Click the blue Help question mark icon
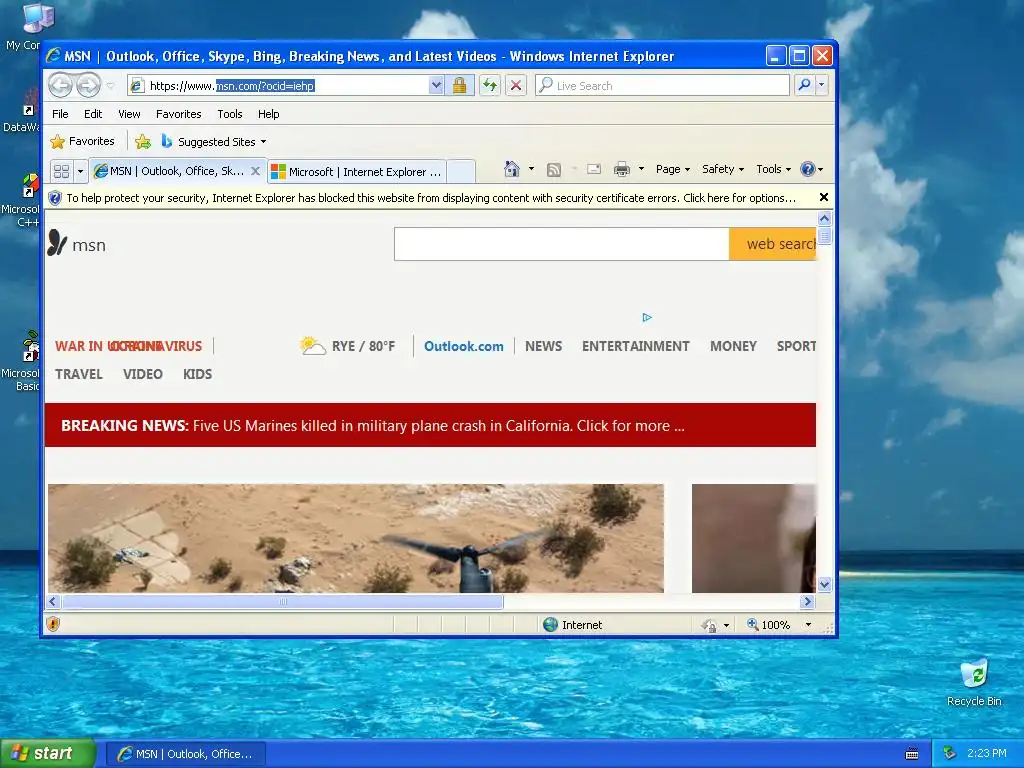1024x768 pixels. point(808,169)
